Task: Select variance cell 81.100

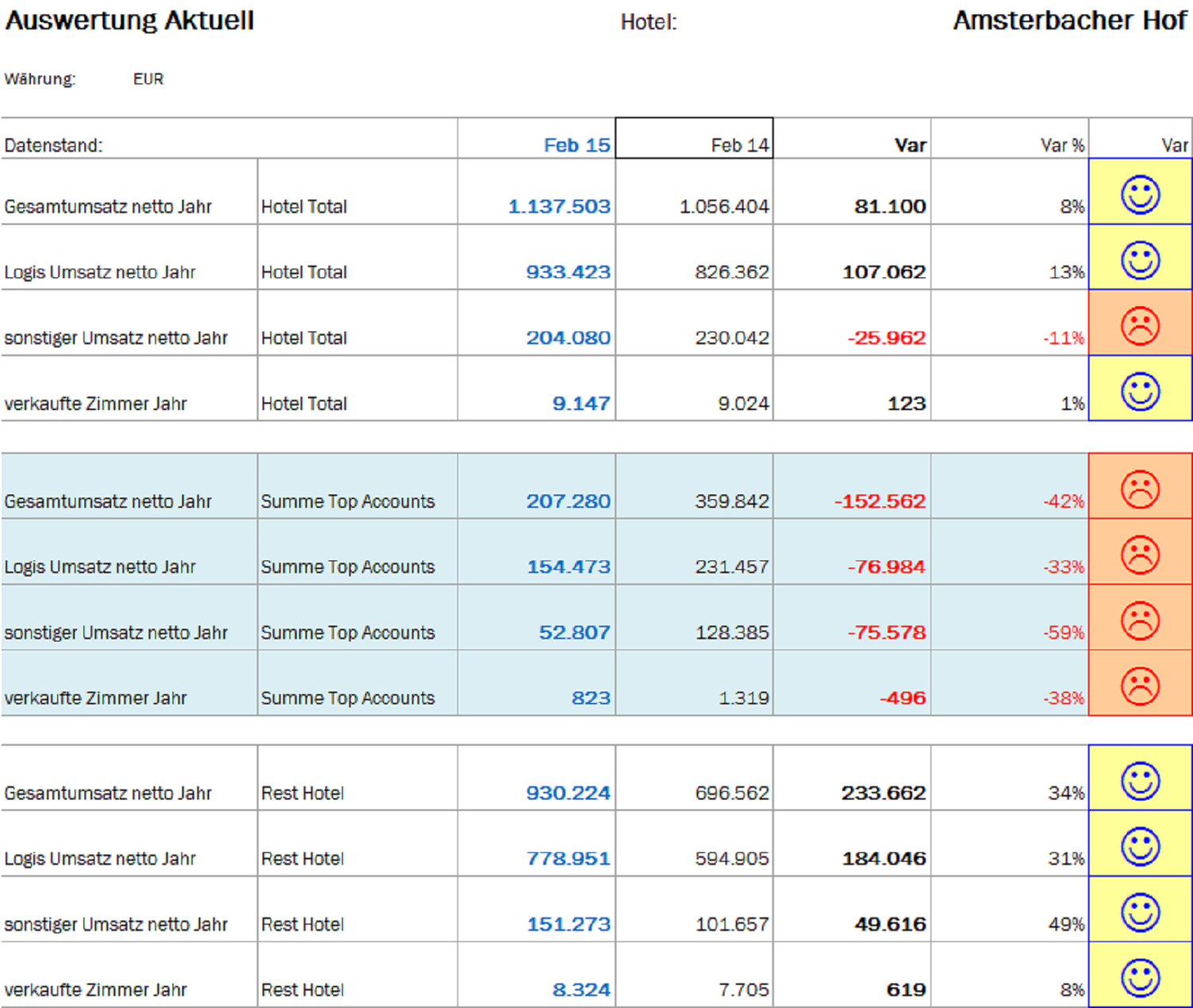Action: pyautogui.click(x=852, y=192)
